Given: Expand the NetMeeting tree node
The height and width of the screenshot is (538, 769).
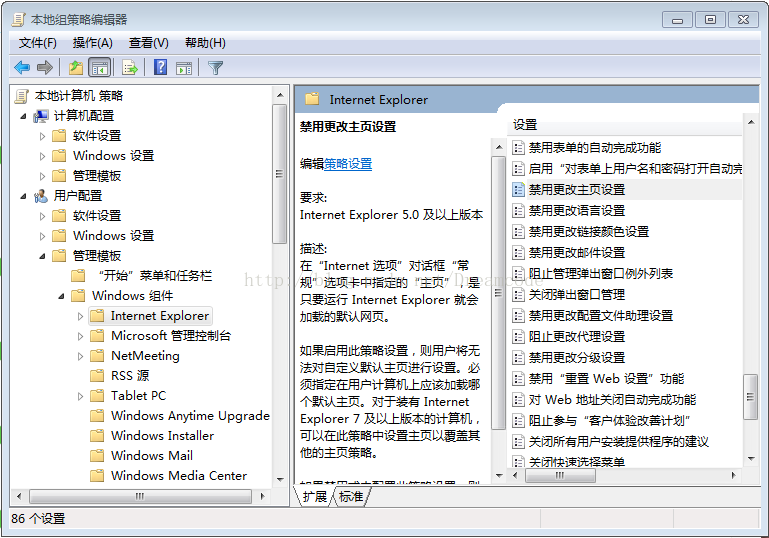Looking at the screenshot, I should click(80, 356).
